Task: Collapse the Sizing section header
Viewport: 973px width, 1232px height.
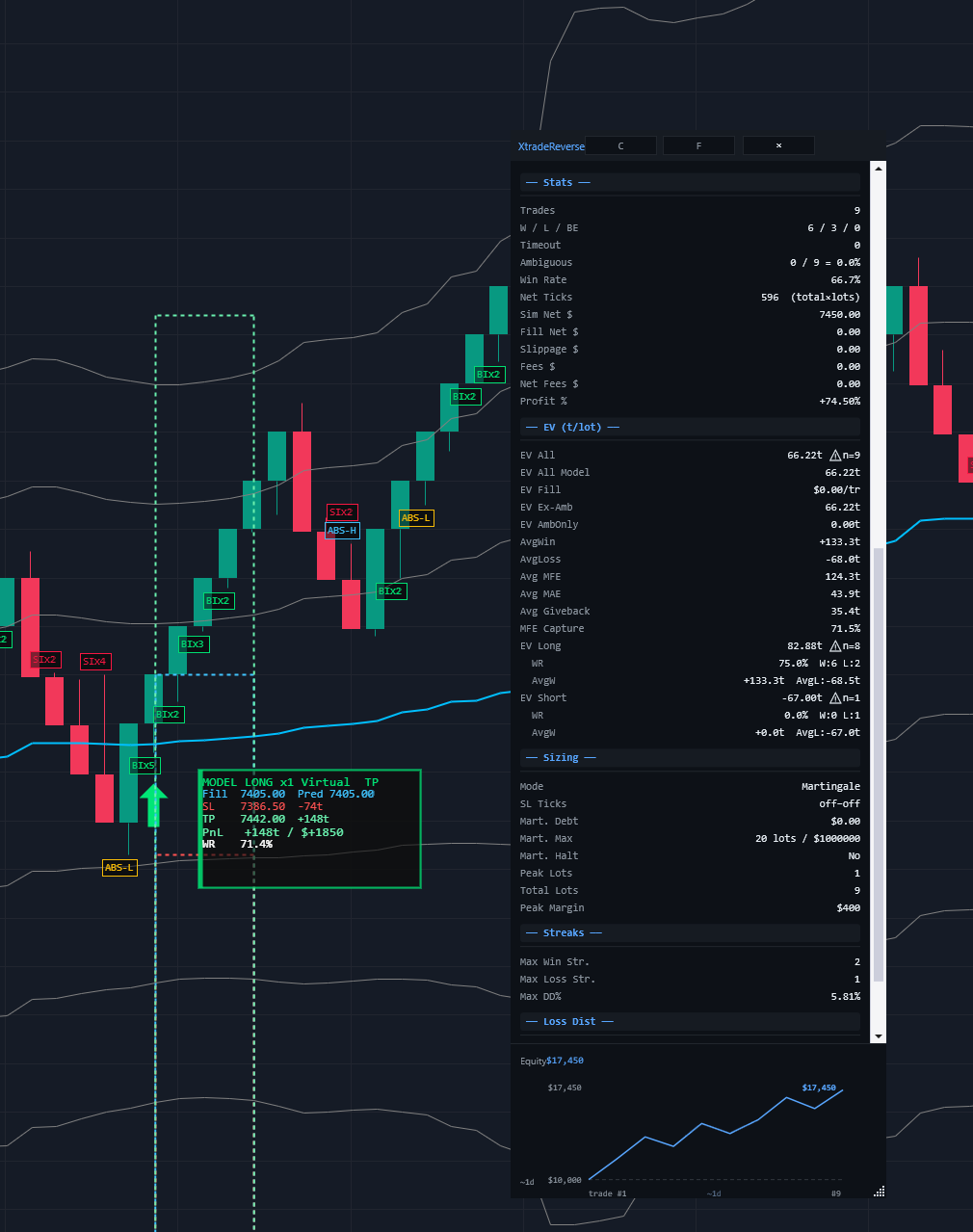Action: (x=690, y=757)
